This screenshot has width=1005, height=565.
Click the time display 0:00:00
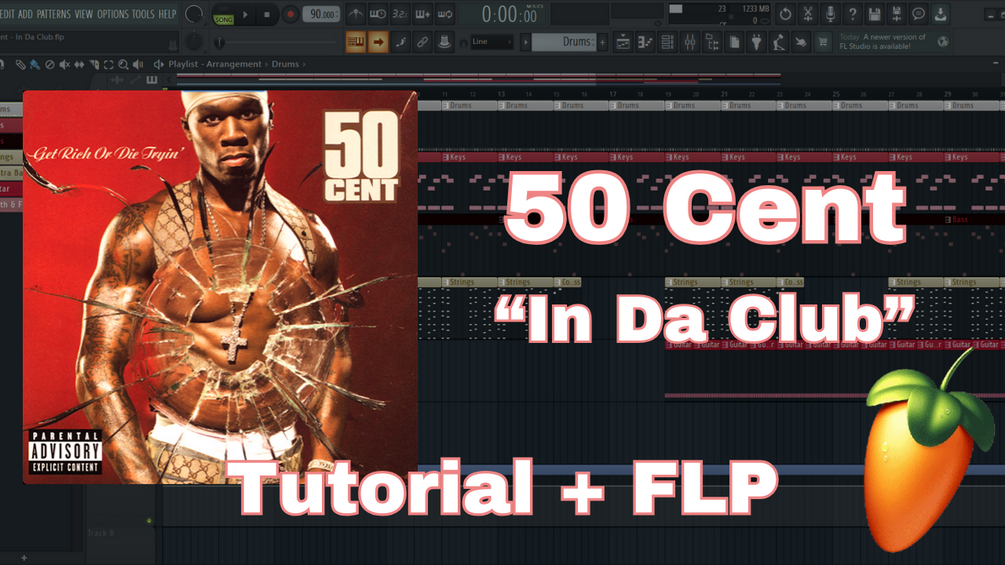click(509, 14)
